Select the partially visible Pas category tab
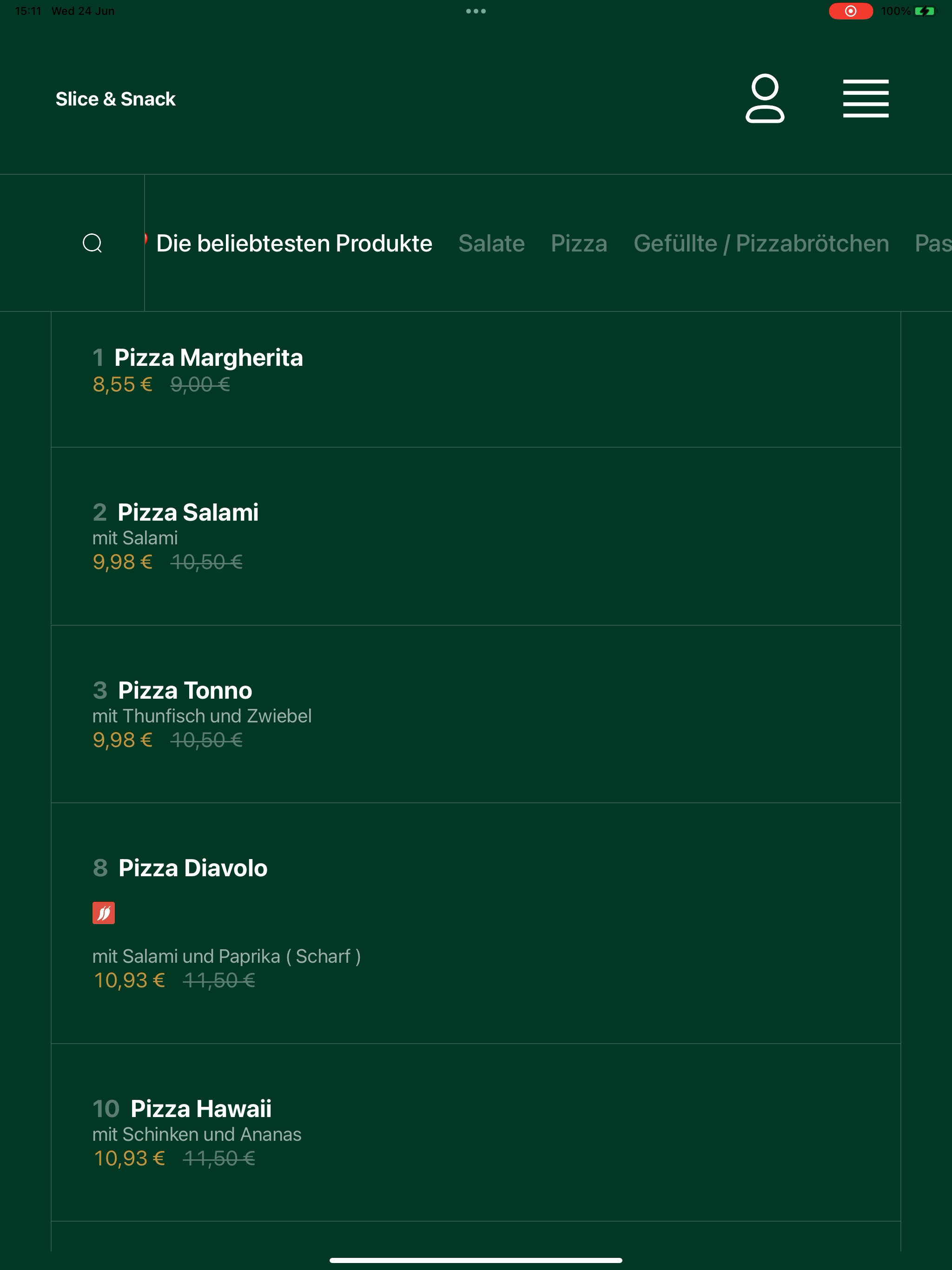This screenshot has height=1270, width=952. pyautogui.click(x=933, y=244)
